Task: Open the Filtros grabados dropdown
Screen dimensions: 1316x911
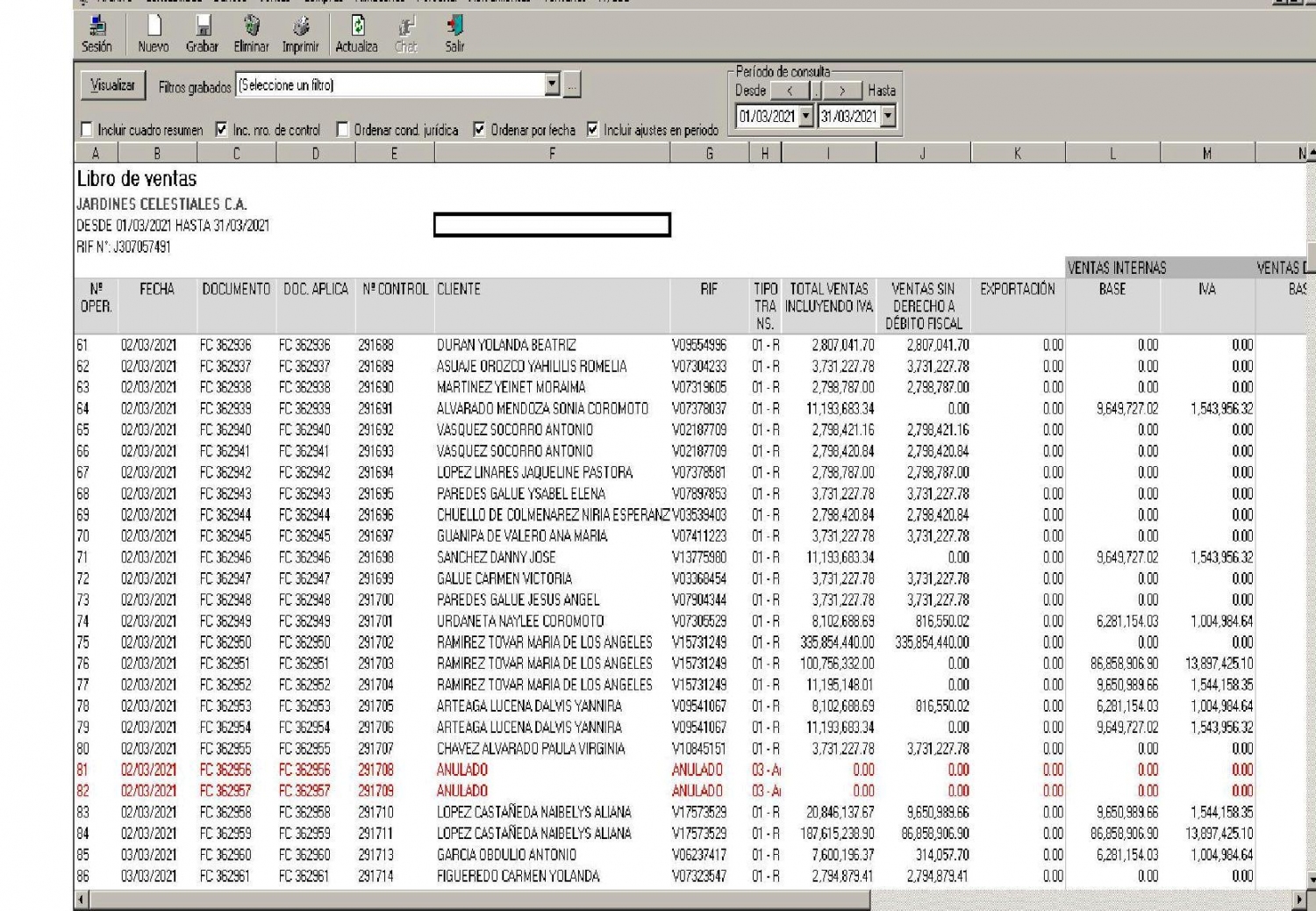Action: tap(552, 85)
